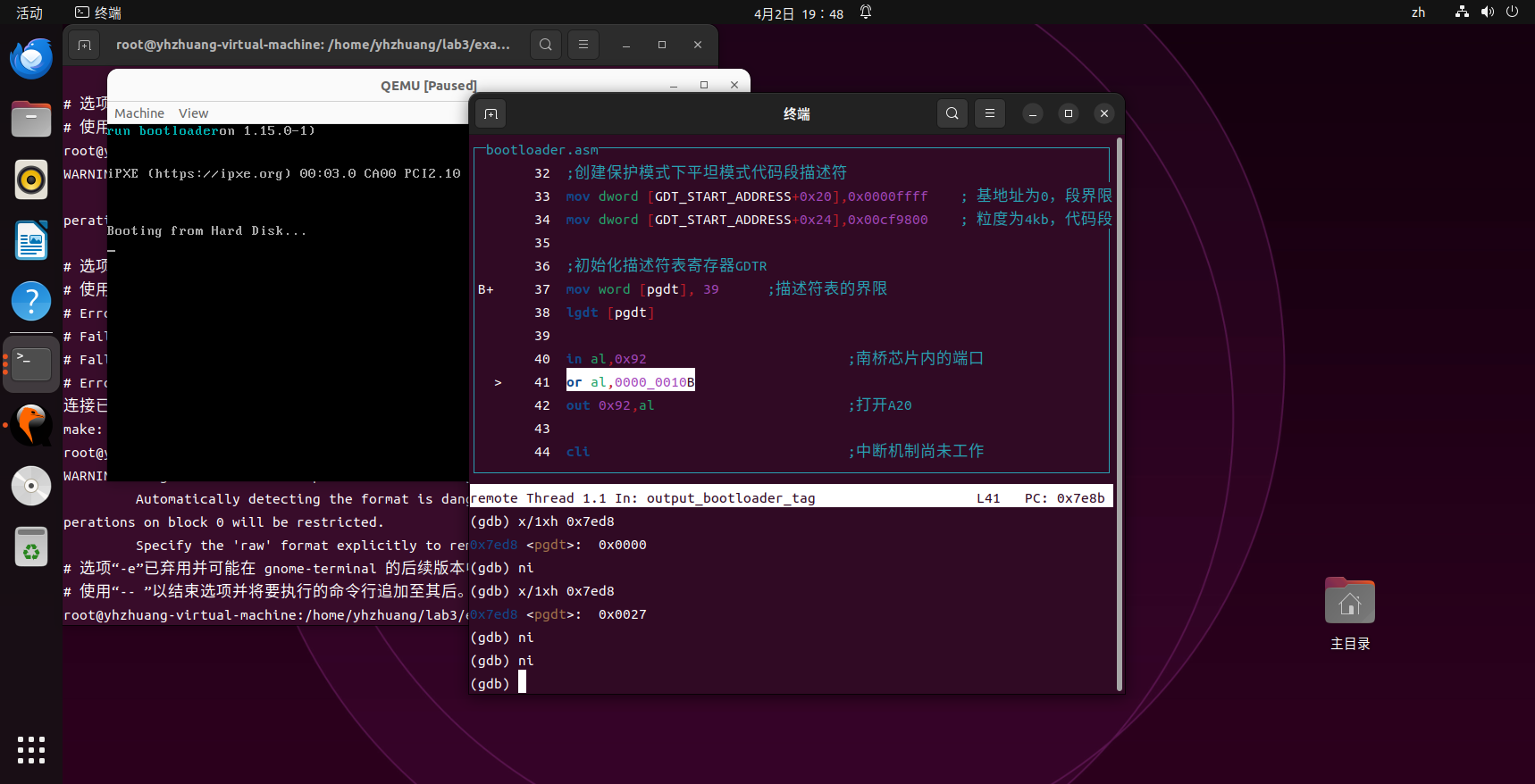Minimize the front terminal window
Viewport: 1535px width, 784px height.
(x=1033, y=113)
